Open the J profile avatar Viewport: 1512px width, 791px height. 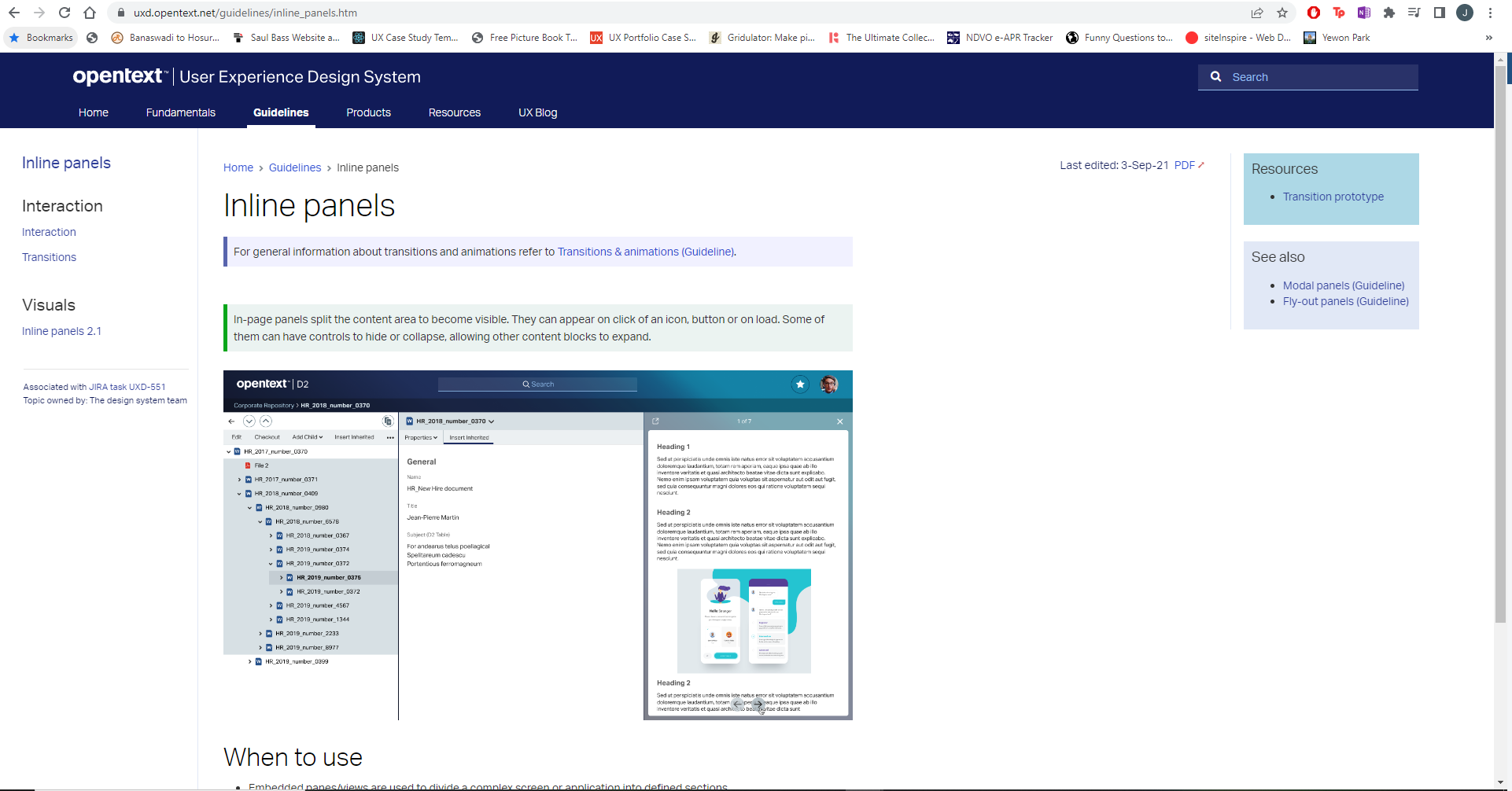[1465, 13]
